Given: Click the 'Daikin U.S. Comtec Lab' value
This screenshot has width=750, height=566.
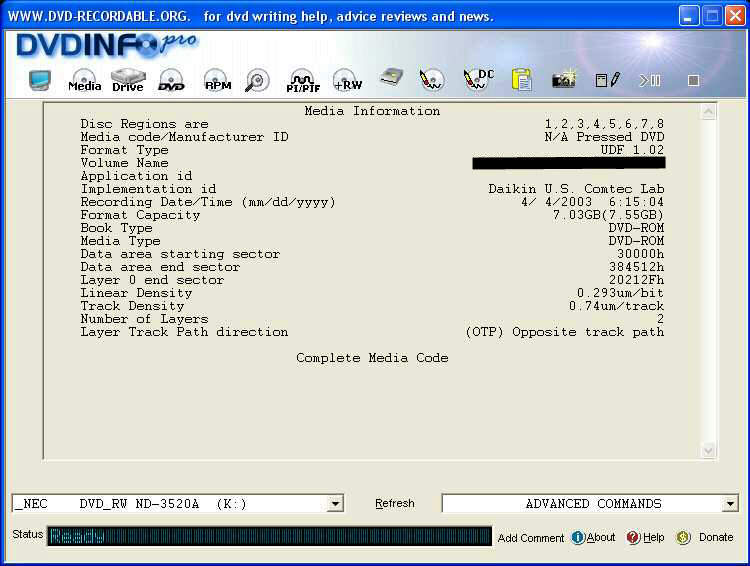Looking at the screenshot, I should coord(576,189).
